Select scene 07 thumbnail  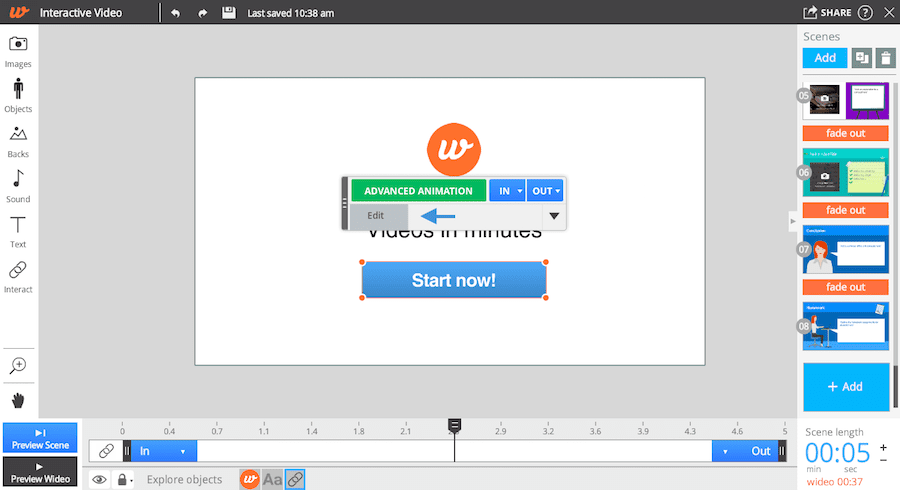coord(846,249)
